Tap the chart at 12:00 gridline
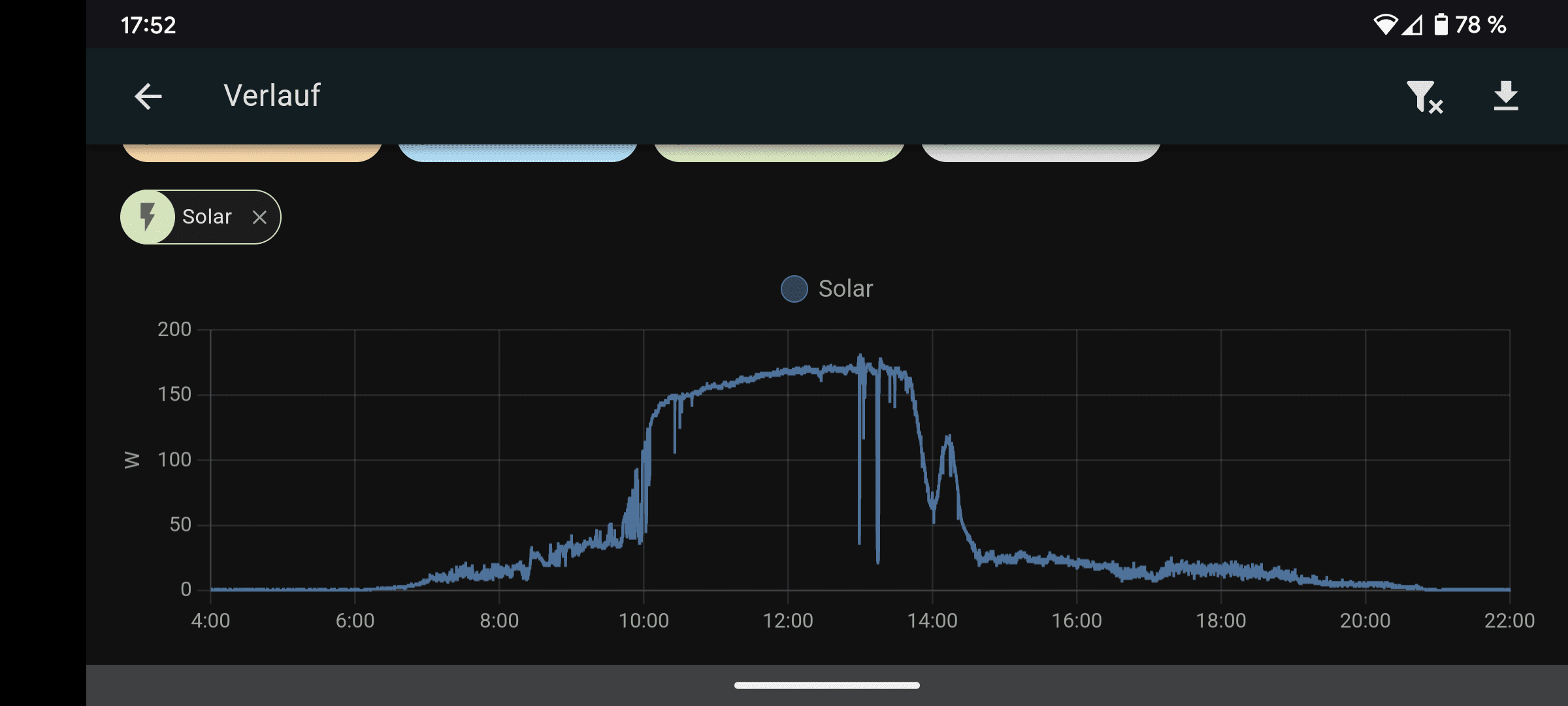 [788, 458]
